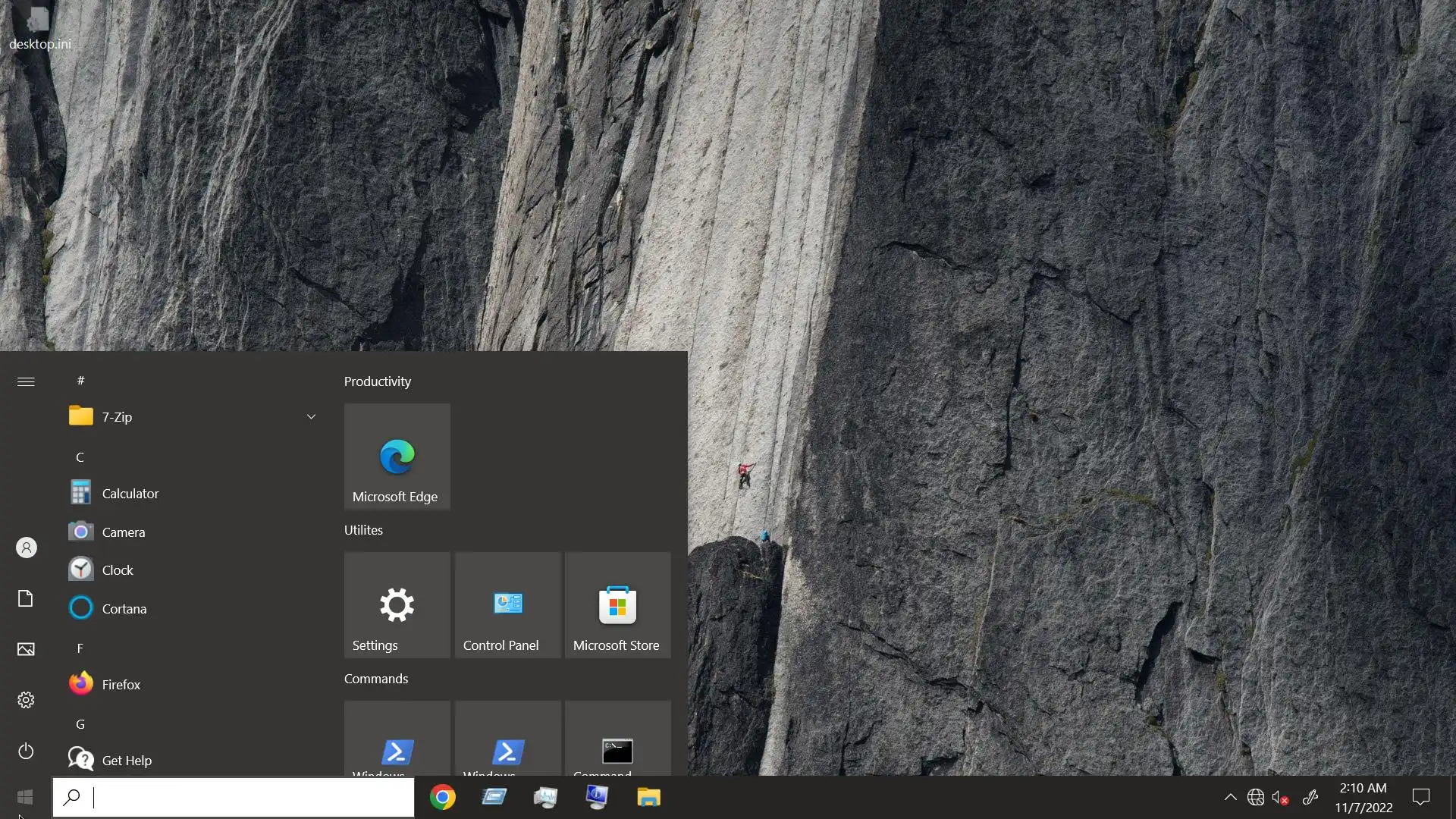Open the Settings tile
Screen dimensions: 1456x819
pyautogui.click(x=397, y=605)
